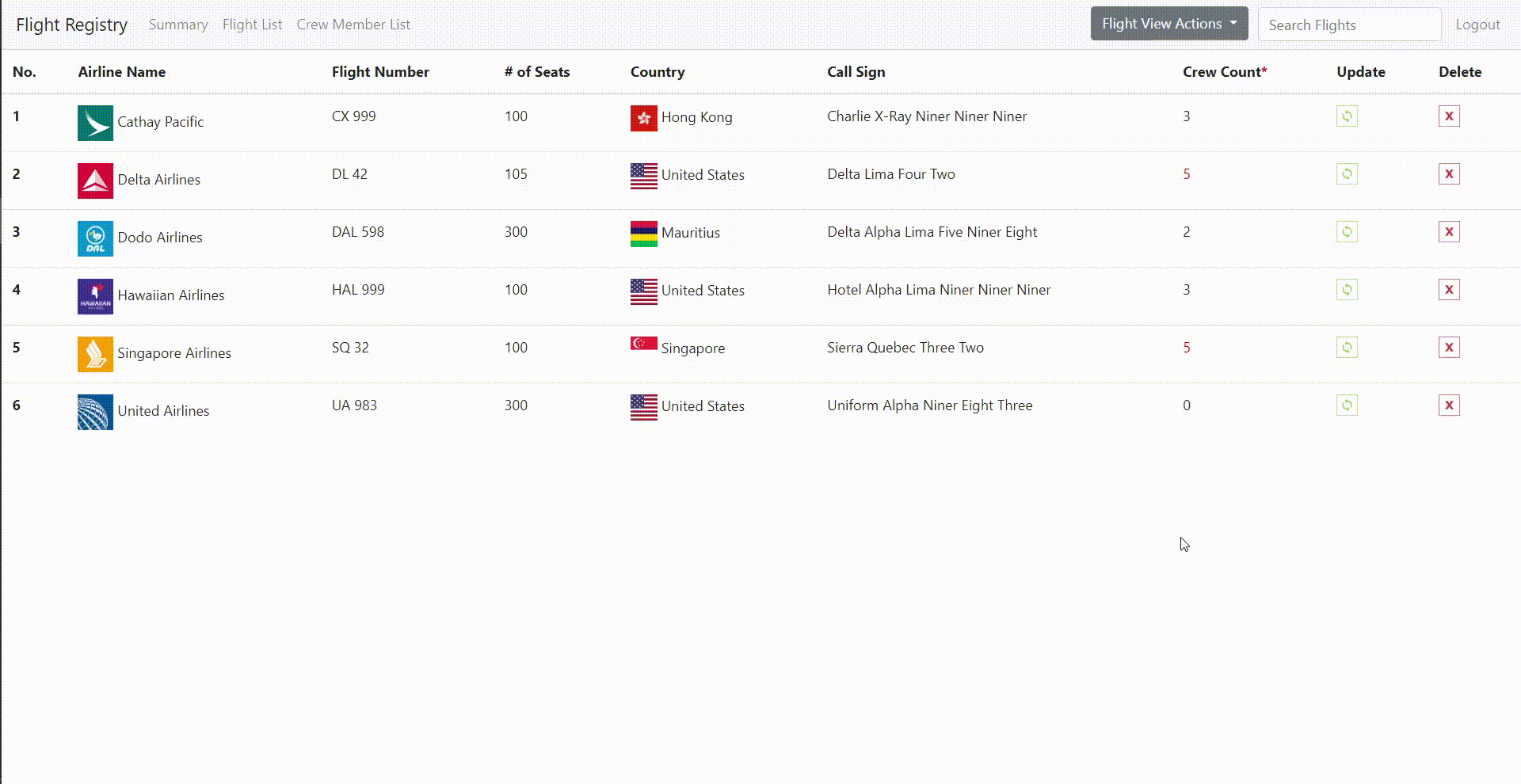Click the Hong Kong flag icon

click(x=643, y=118)
